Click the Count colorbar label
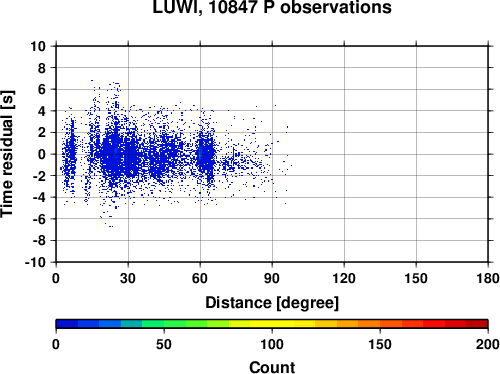This screenshot has width=500, height=374. click(272, 367)
